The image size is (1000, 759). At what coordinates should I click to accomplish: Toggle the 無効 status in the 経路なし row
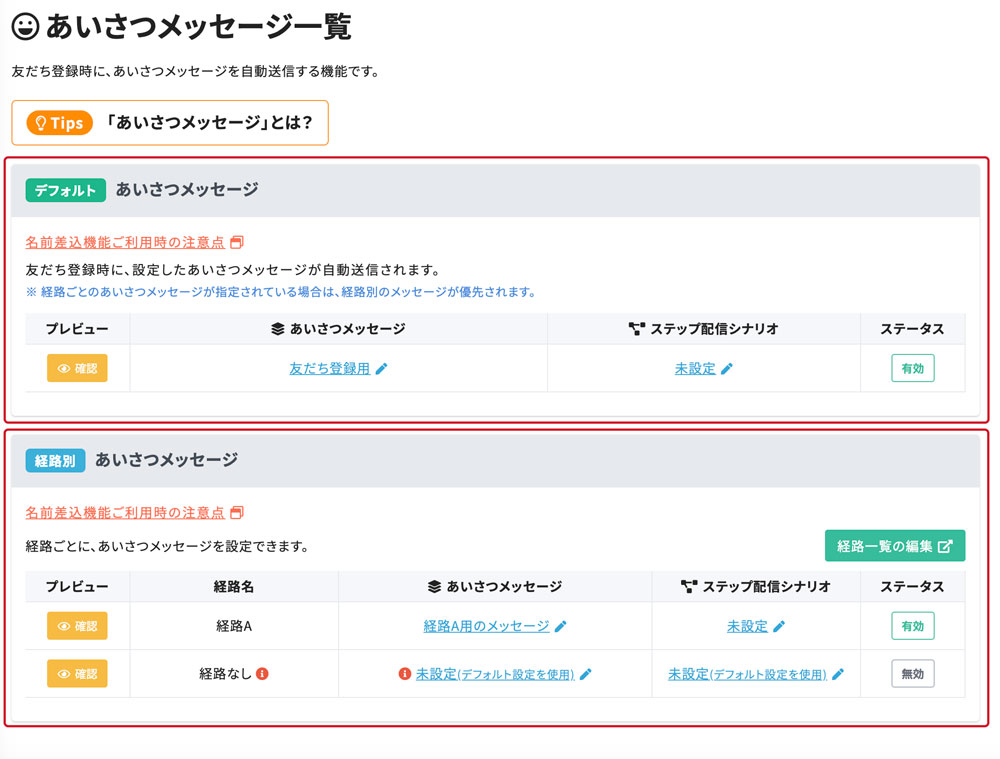913,674
